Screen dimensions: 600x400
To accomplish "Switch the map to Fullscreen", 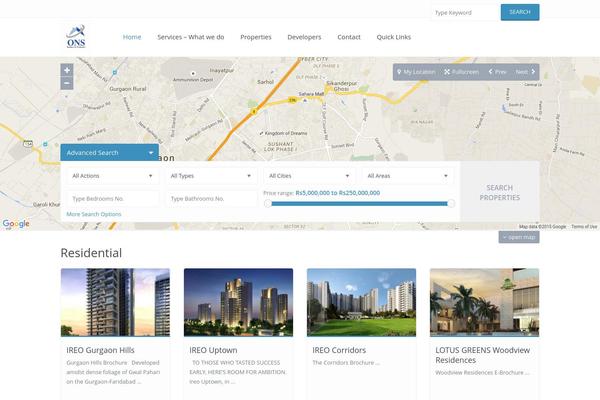I will pyautogui.click(x=461, y=72).
